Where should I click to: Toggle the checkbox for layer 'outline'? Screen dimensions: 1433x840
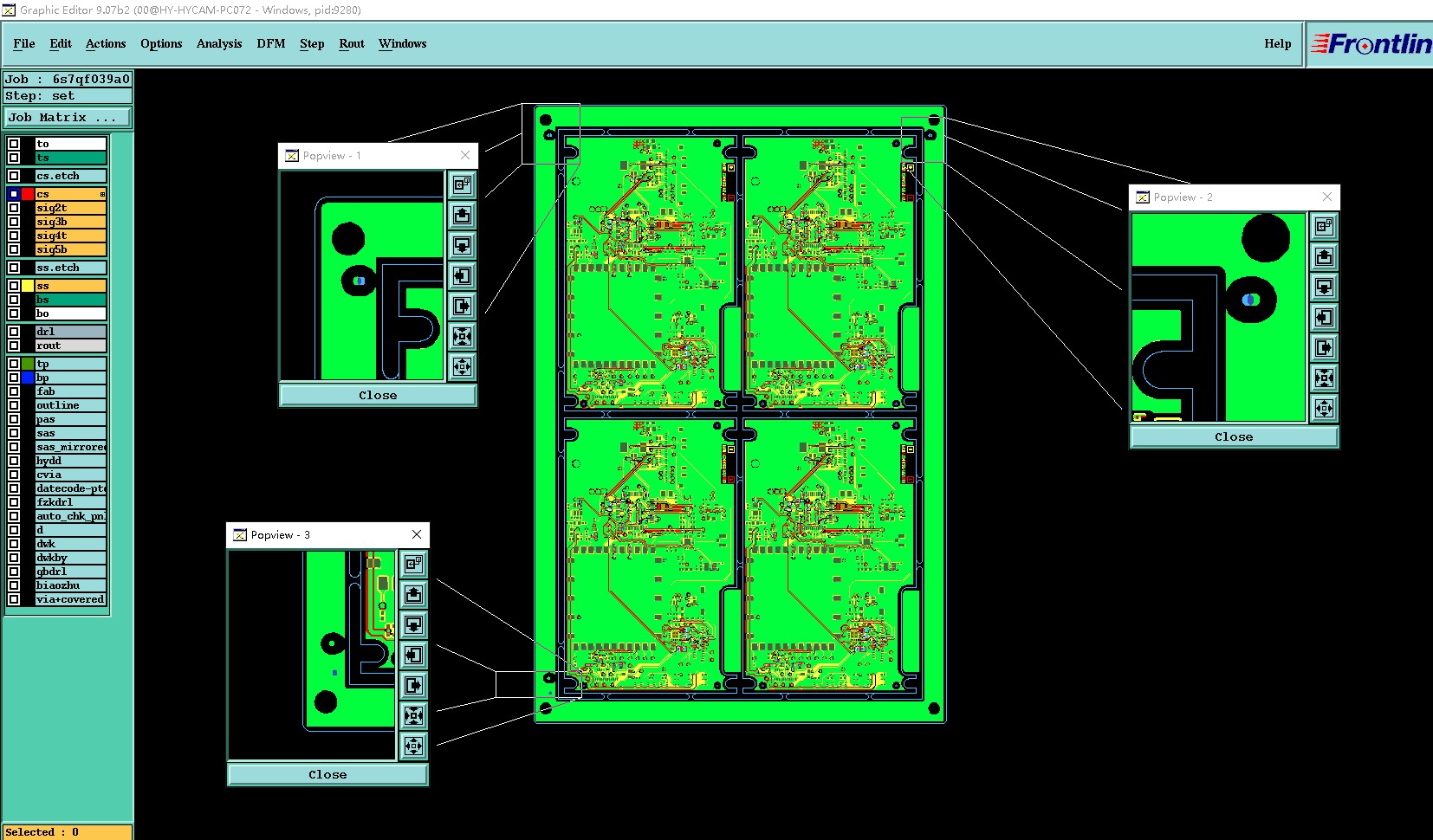tap(14, 405)
